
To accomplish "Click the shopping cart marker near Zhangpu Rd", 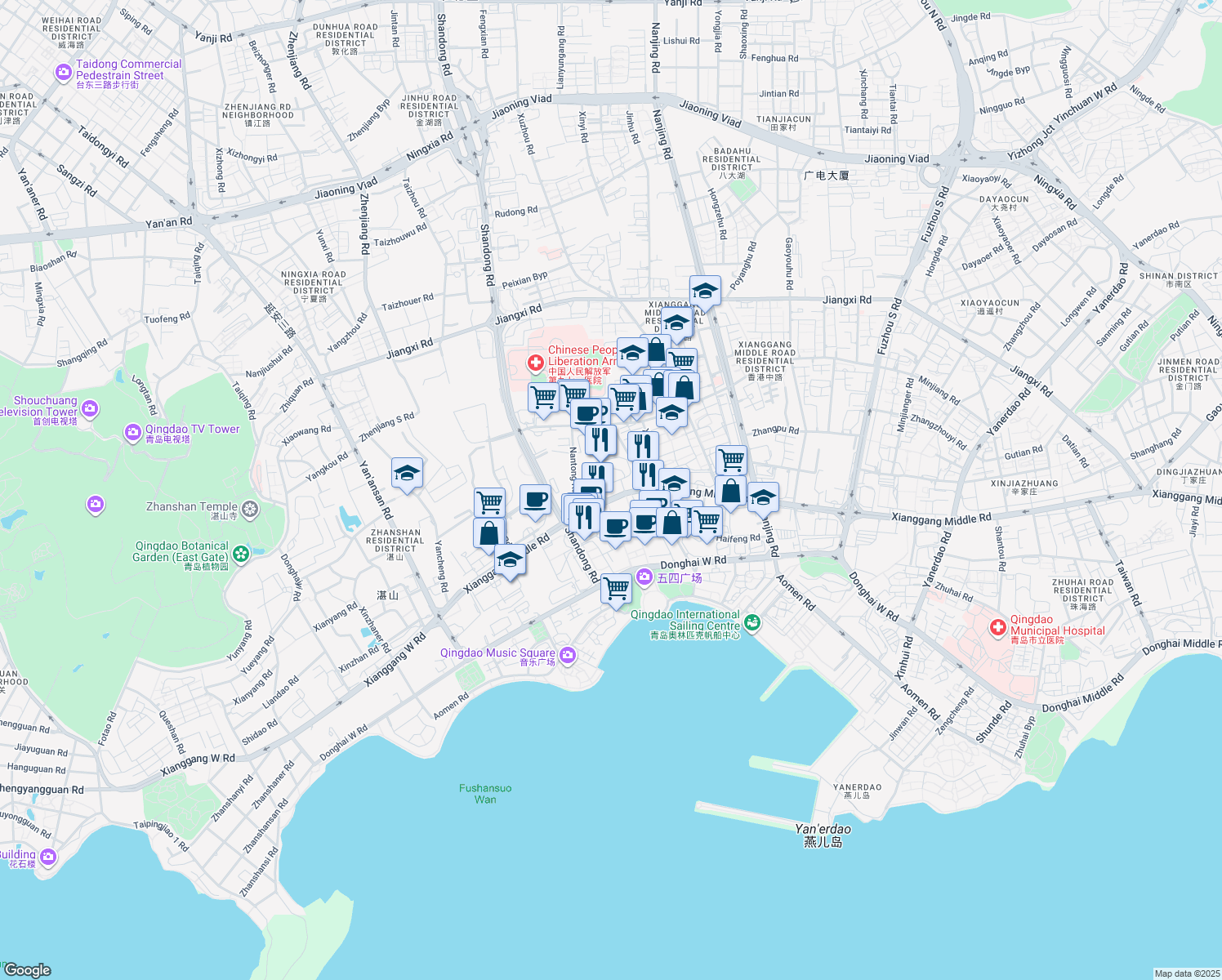I will 731,460.
